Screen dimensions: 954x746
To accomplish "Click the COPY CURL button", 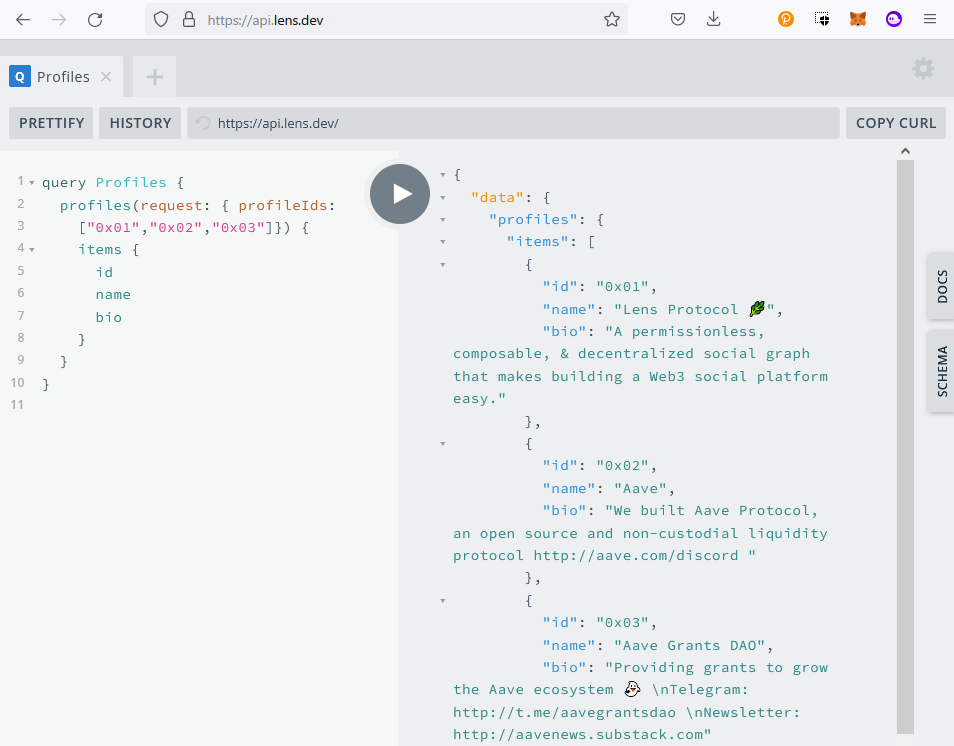I will point(895,123).
